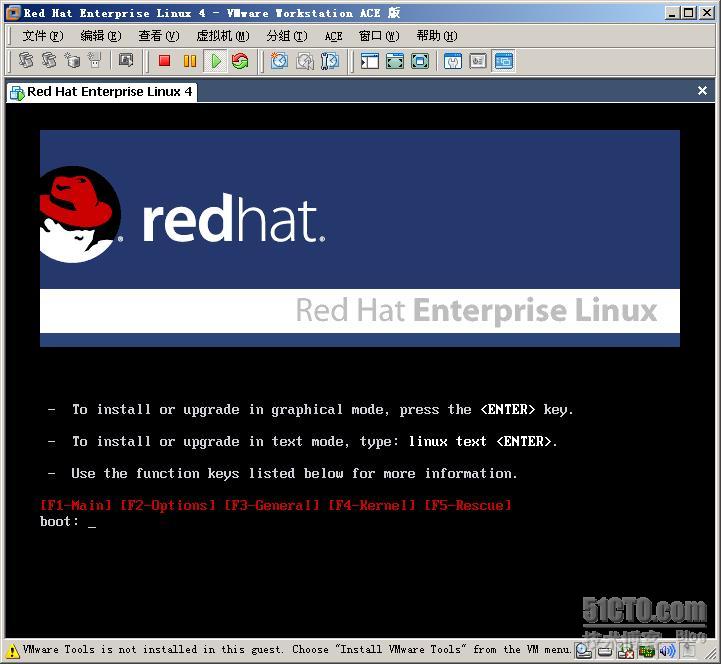Click the VMware Tools not installed message
Viewport: 721px width, 664px height.
click(x=297, y=650)
